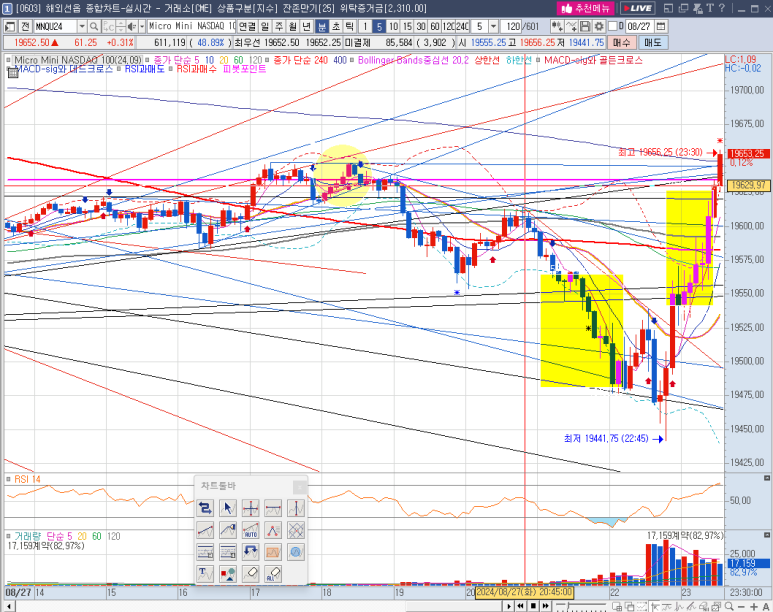
Task: Select the 일 (daily) period toggle
Action: [x=265, y=27]
